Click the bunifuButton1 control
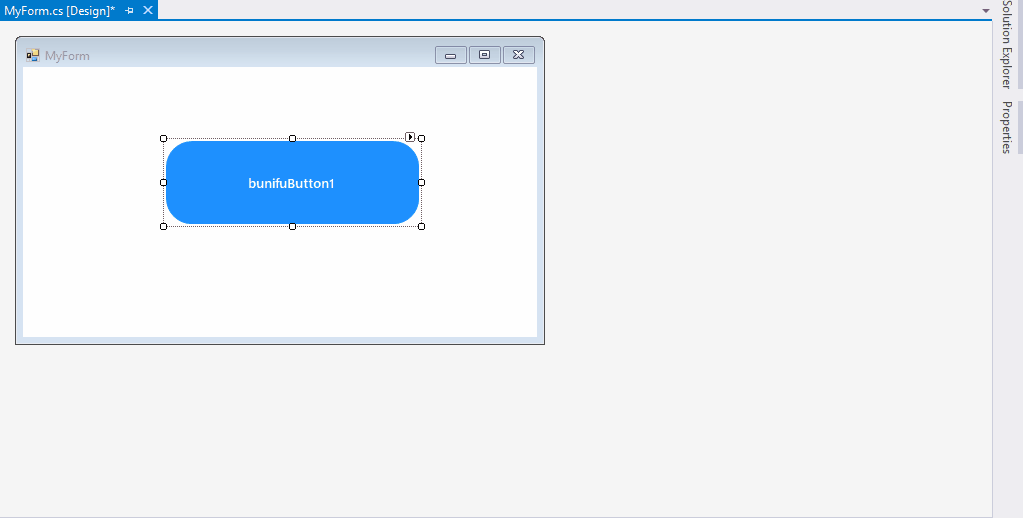1023x518 pixels. pos(292,183)
